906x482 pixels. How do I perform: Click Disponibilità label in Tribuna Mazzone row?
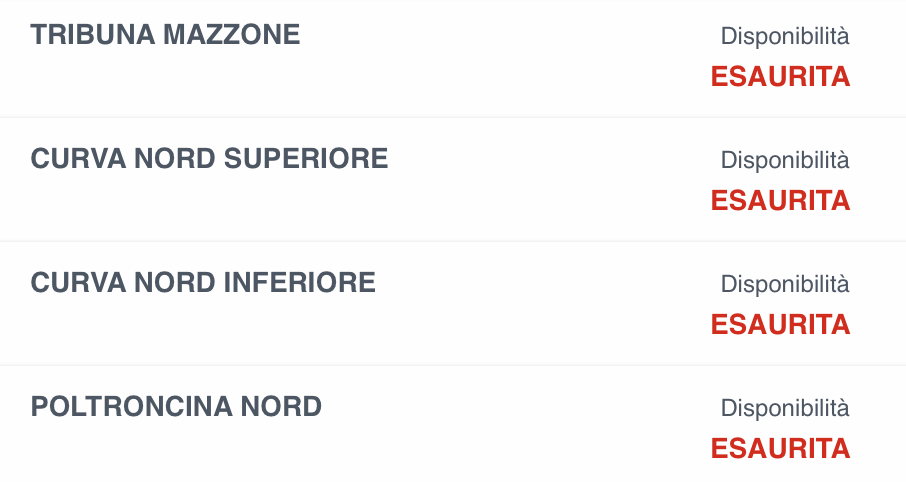[x=785, y=37]
